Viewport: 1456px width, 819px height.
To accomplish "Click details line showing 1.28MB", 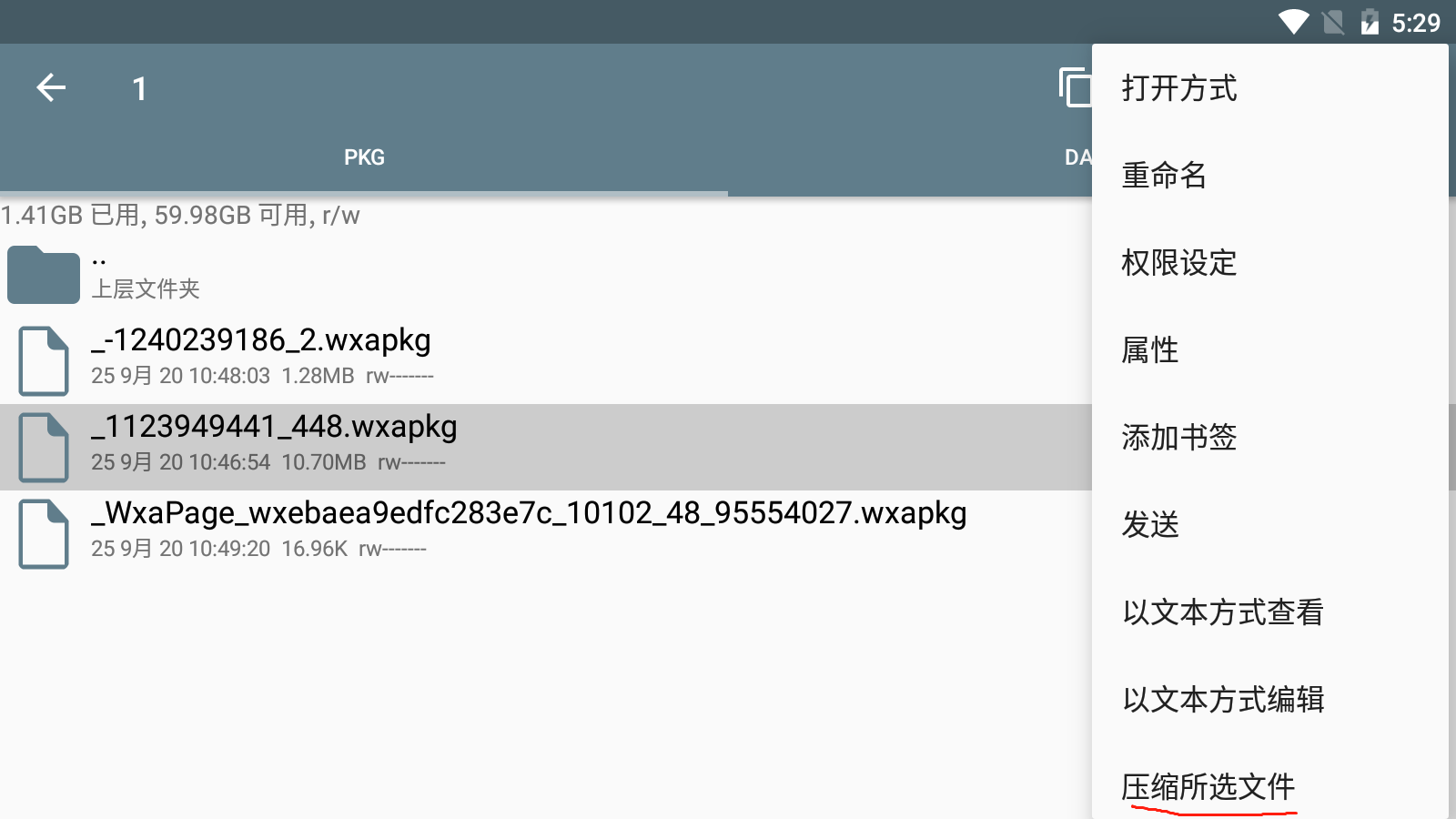I will [x=262, y=376].
